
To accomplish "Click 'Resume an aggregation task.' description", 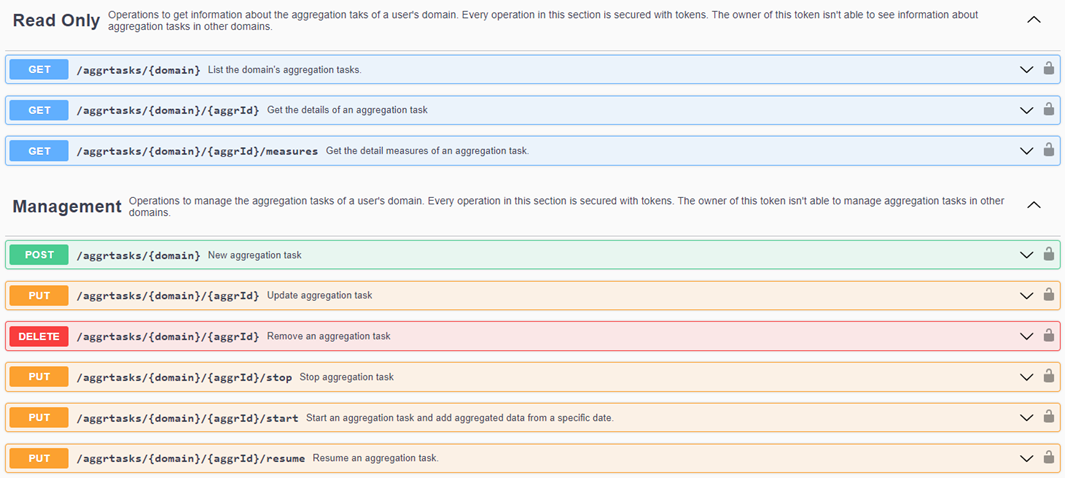I will coord(376,458).
